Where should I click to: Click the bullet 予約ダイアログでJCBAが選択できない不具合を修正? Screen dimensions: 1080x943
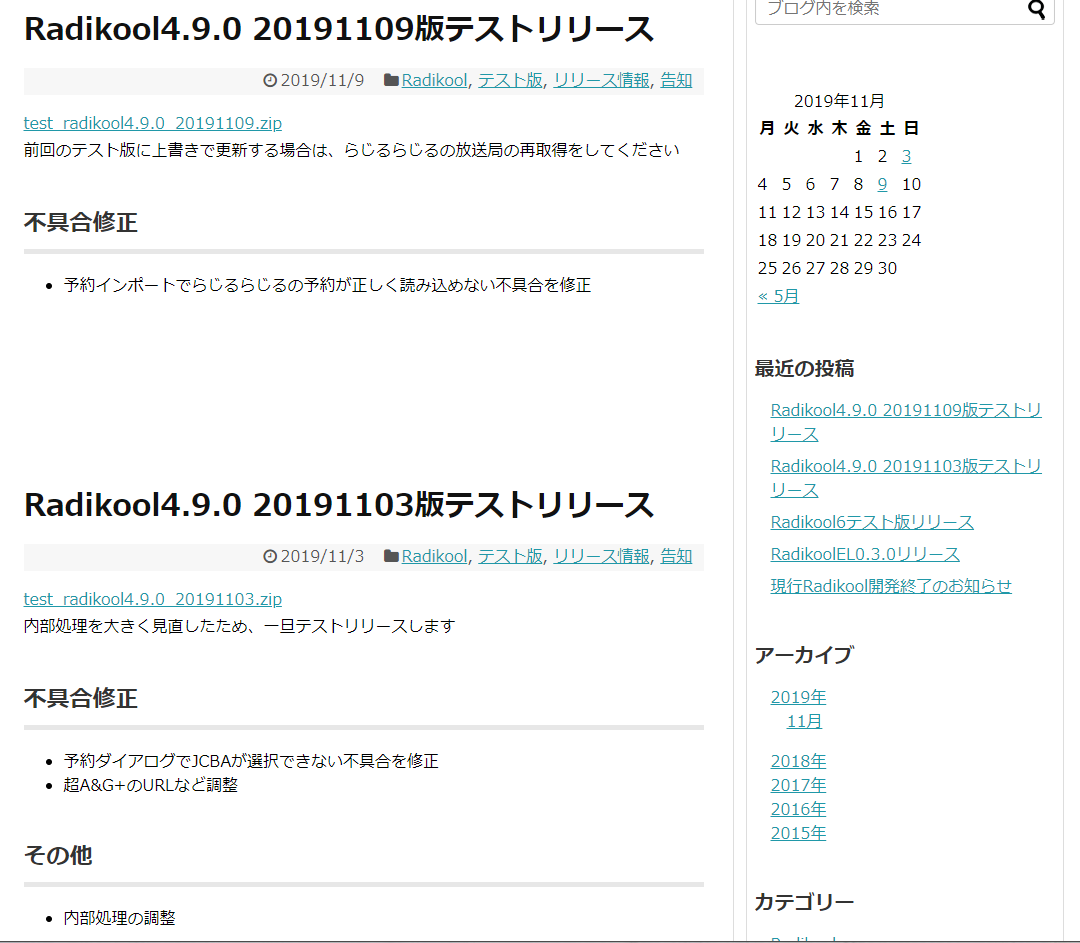click(251, 760)
